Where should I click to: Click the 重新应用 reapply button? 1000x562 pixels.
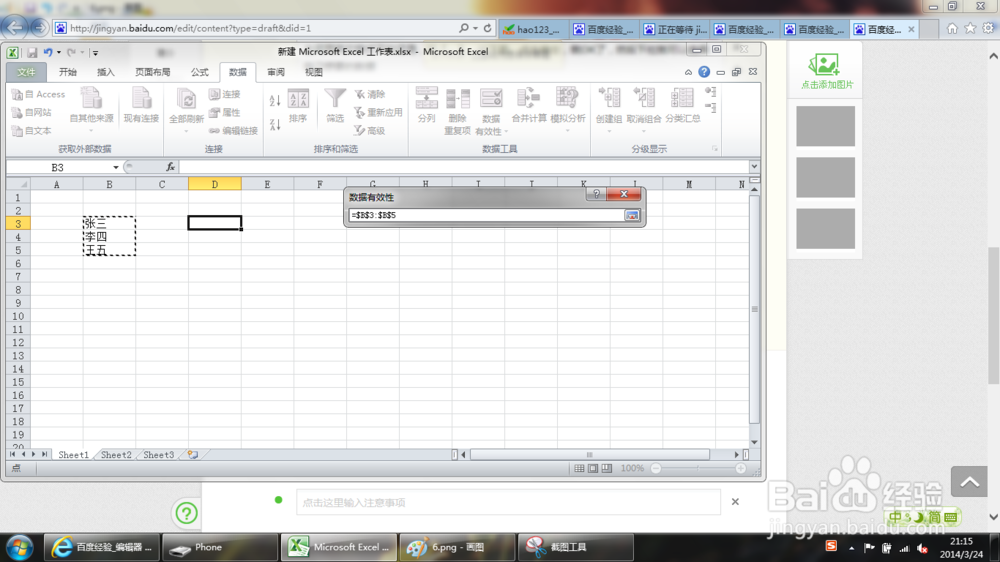pyautogui.click(x=378, y=112)
